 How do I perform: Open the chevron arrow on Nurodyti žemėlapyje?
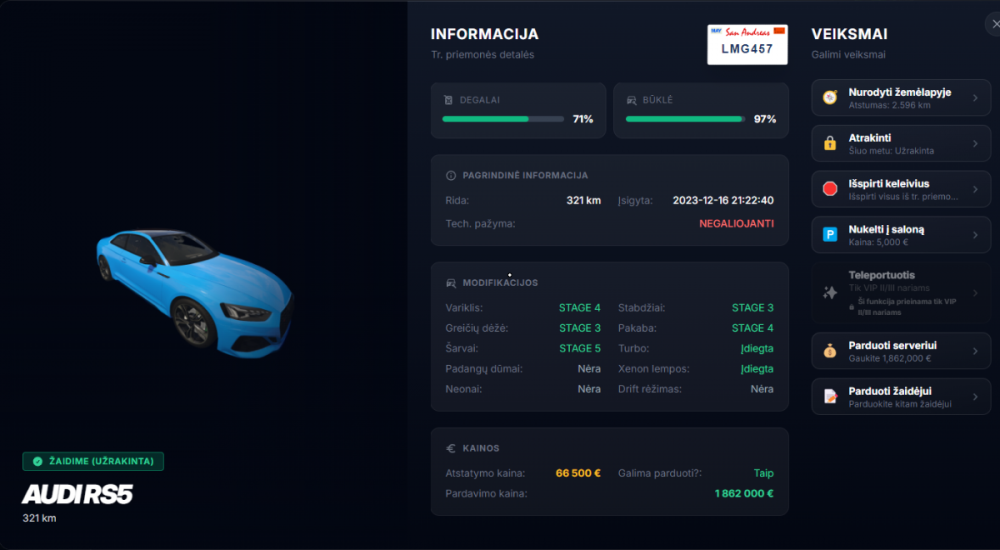(975, 98)
